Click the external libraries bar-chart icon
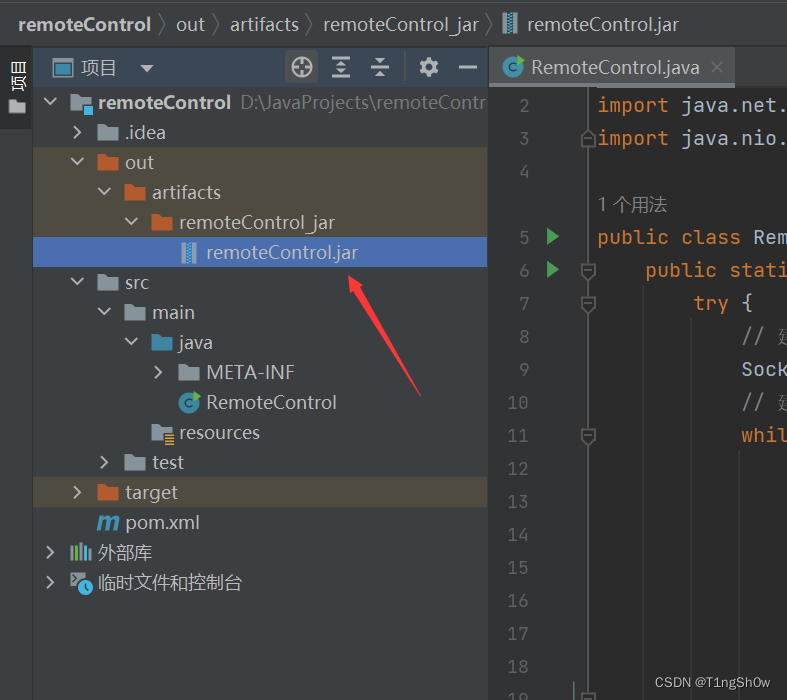This screenshot has height=700, width=787. pyautogui.click(x=81, y=552)
